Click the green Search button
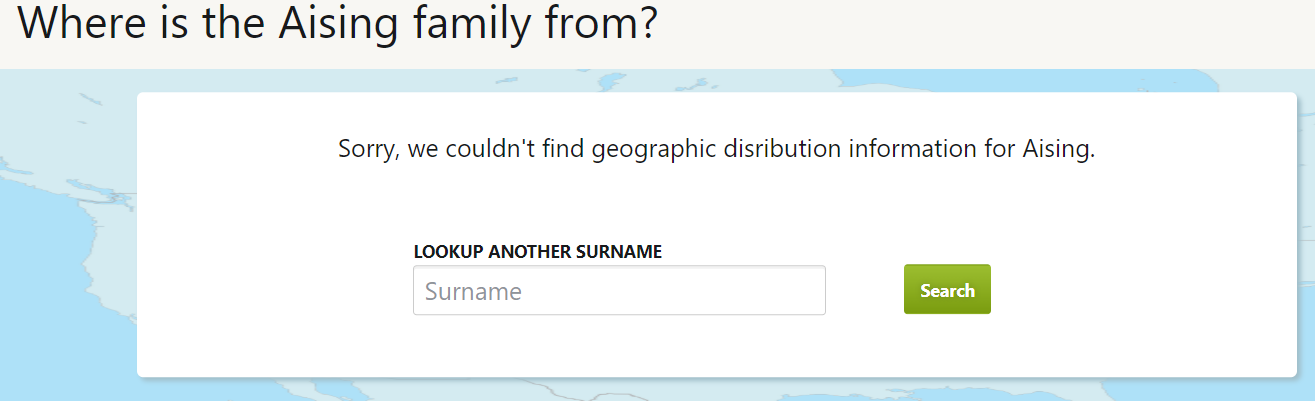The width and height of the screenshot is (1315, 401). tap(946, 290)
